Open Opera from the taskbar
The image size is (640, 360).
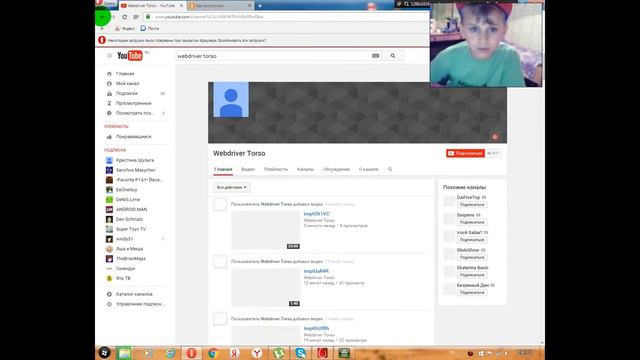click(191, 353)
